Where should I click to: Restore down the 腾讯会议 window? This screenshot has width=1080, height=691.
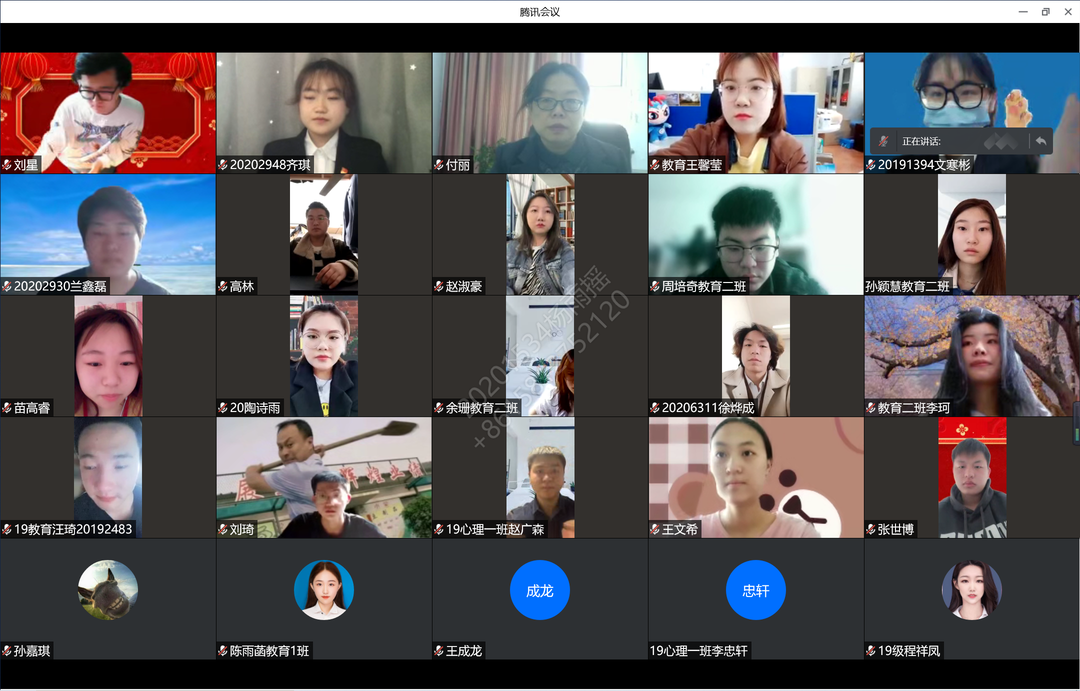coord(1045,12)
